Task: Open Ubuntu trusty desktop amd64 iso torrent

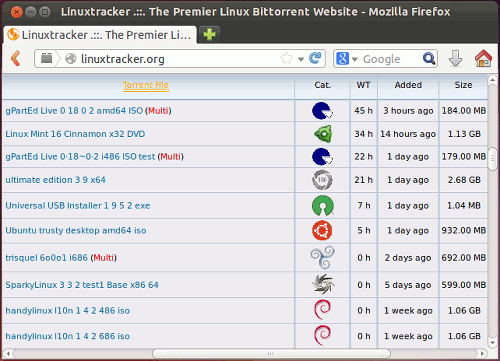Action: tap(76, 231)
